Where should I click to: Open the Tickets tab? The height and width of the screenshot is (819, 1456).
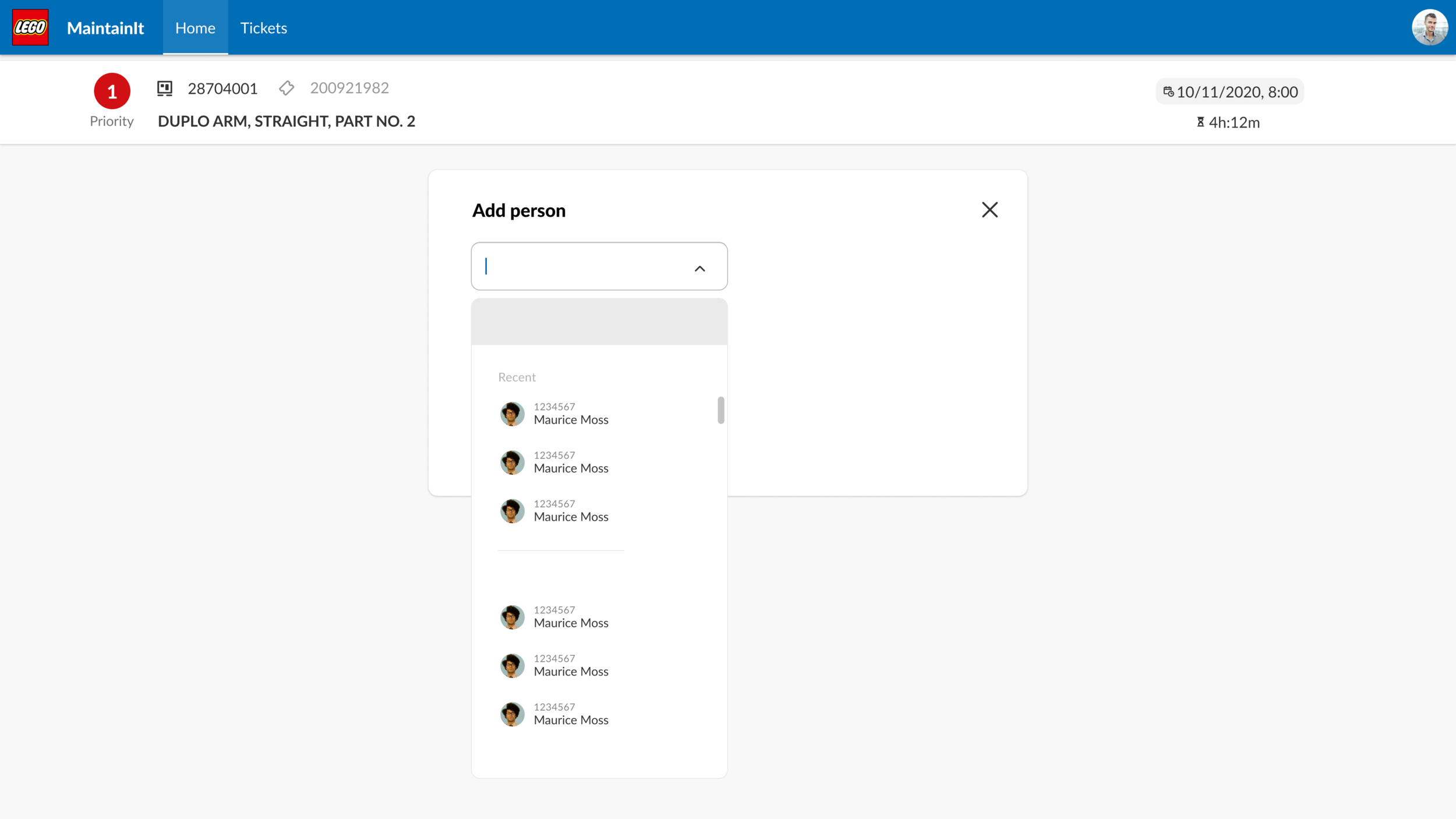(263, 27)
